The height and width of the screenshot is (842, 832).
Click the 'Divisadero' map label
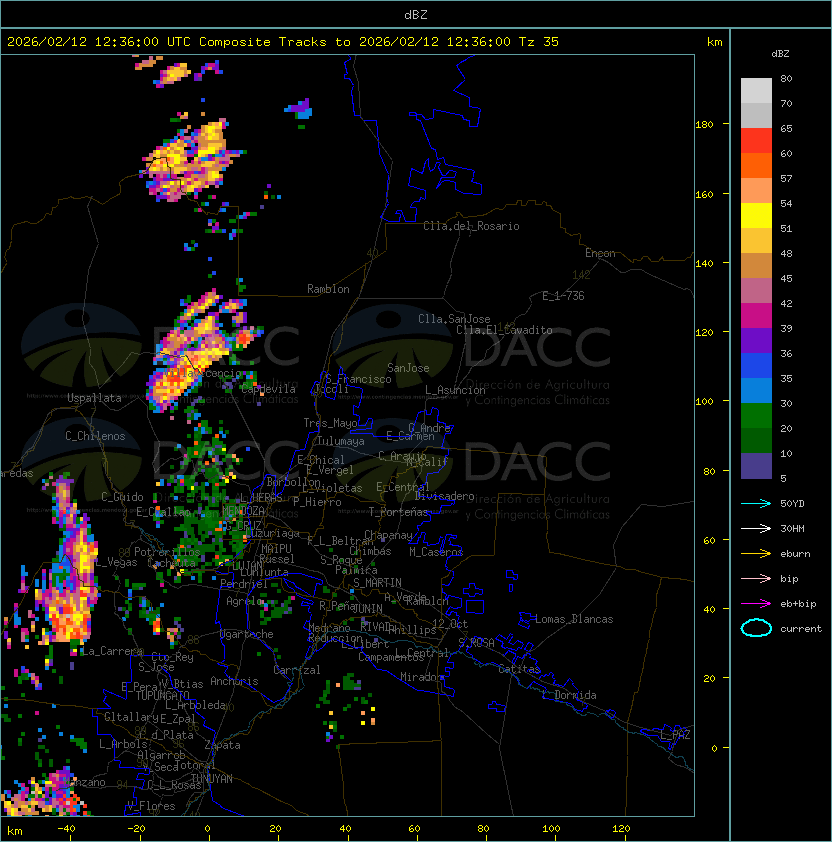444,496
